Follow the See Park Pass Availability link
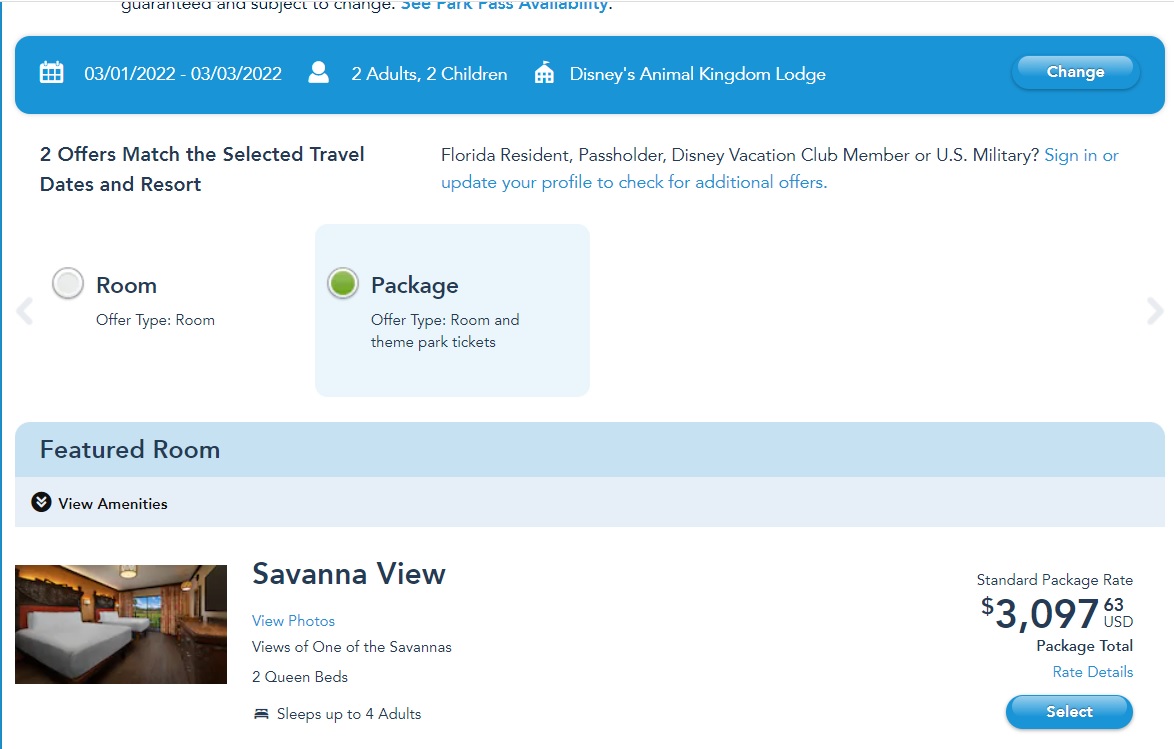1174x749 pixels. pyautogui.click(x=504, y=5)
